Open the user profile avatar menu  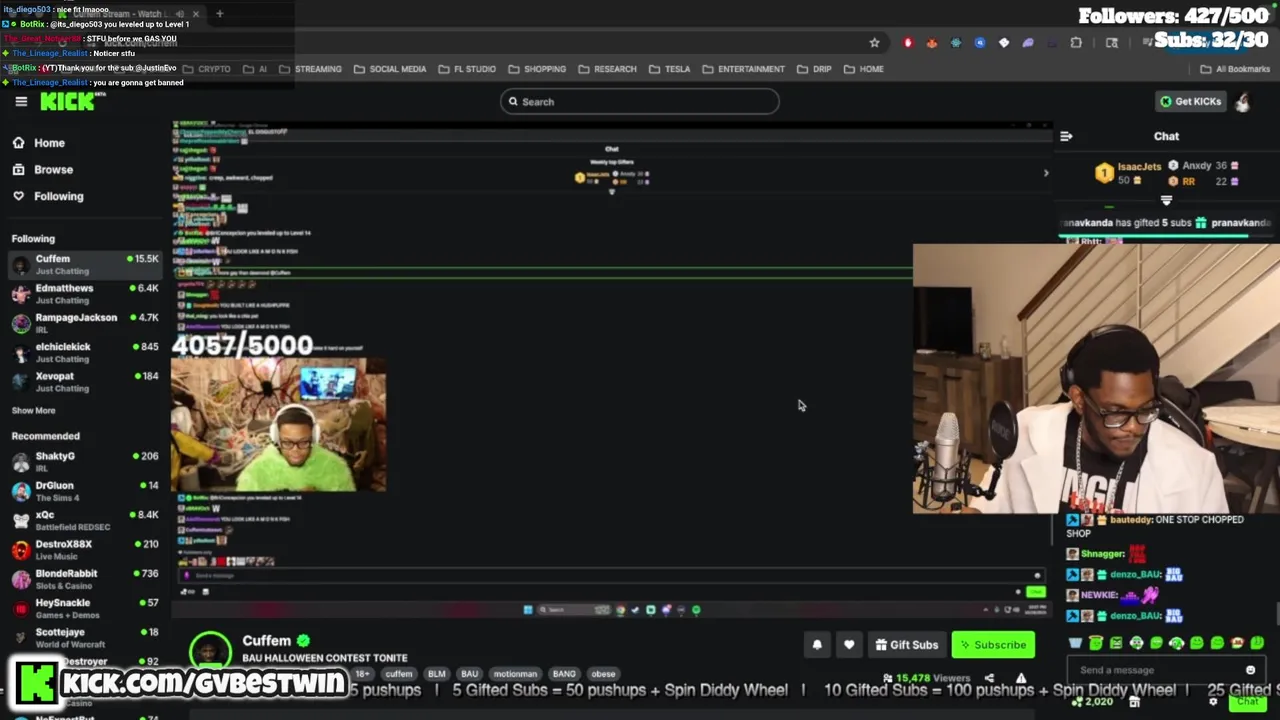pos(1242,101)
